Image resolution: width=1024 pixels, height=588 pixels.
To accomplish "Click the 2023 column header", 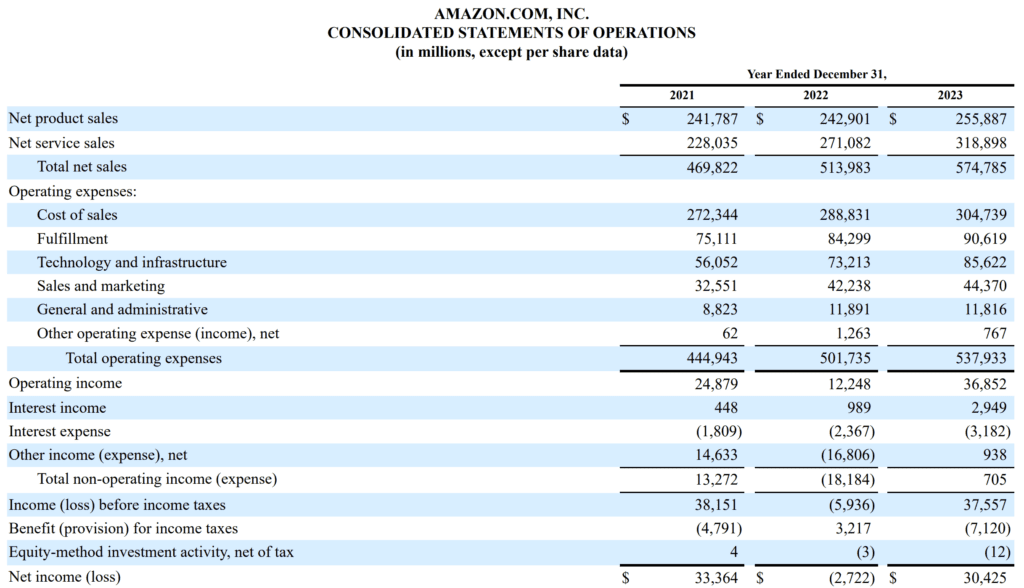I will (x=950, y=95).
